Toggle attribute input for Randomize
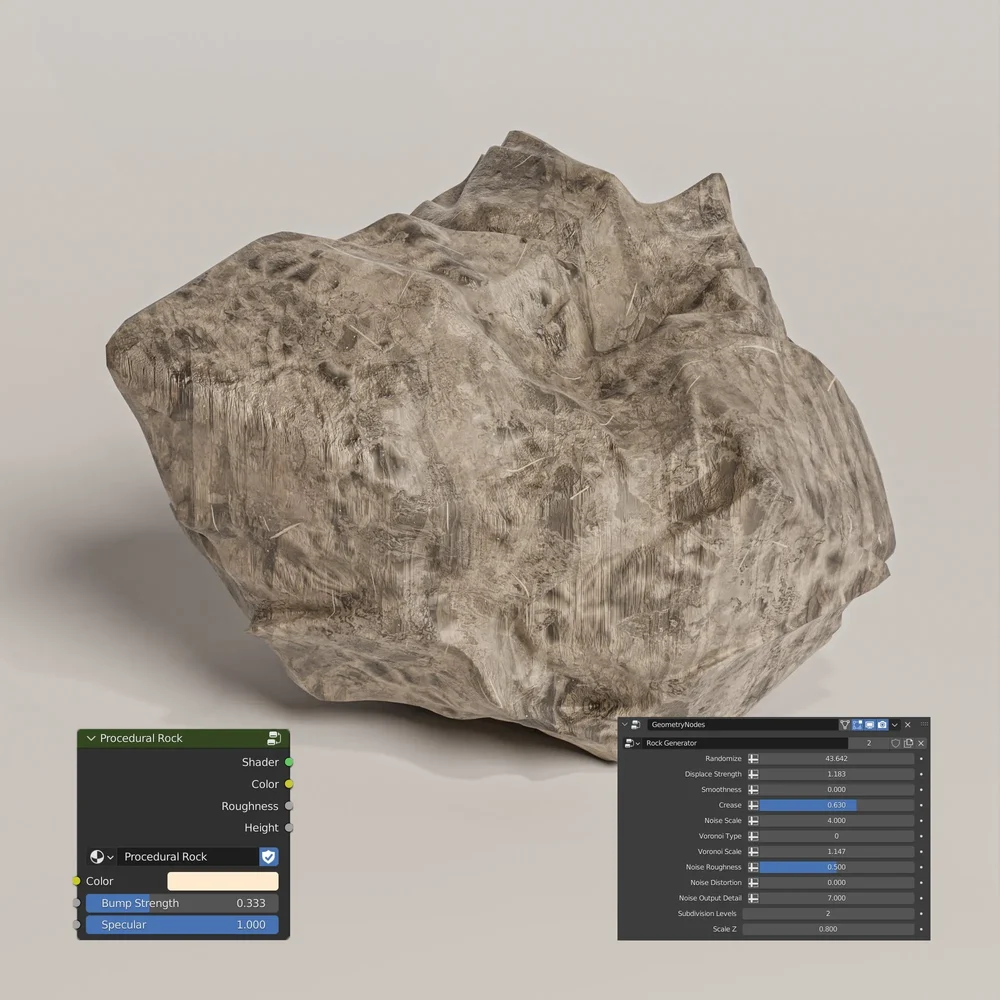 coord(753,758)
